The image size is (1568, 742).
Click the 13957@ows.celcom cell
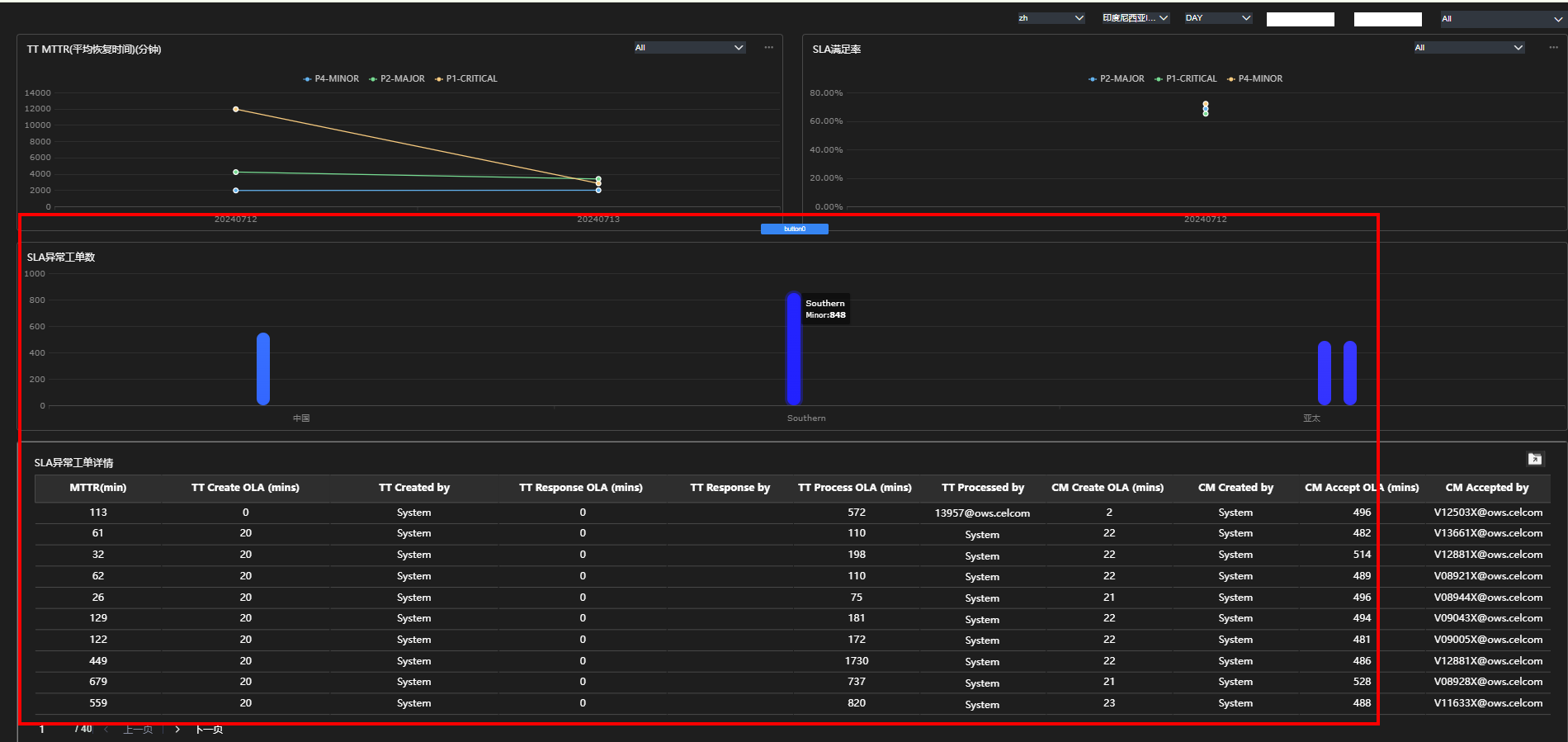(982, 513)
